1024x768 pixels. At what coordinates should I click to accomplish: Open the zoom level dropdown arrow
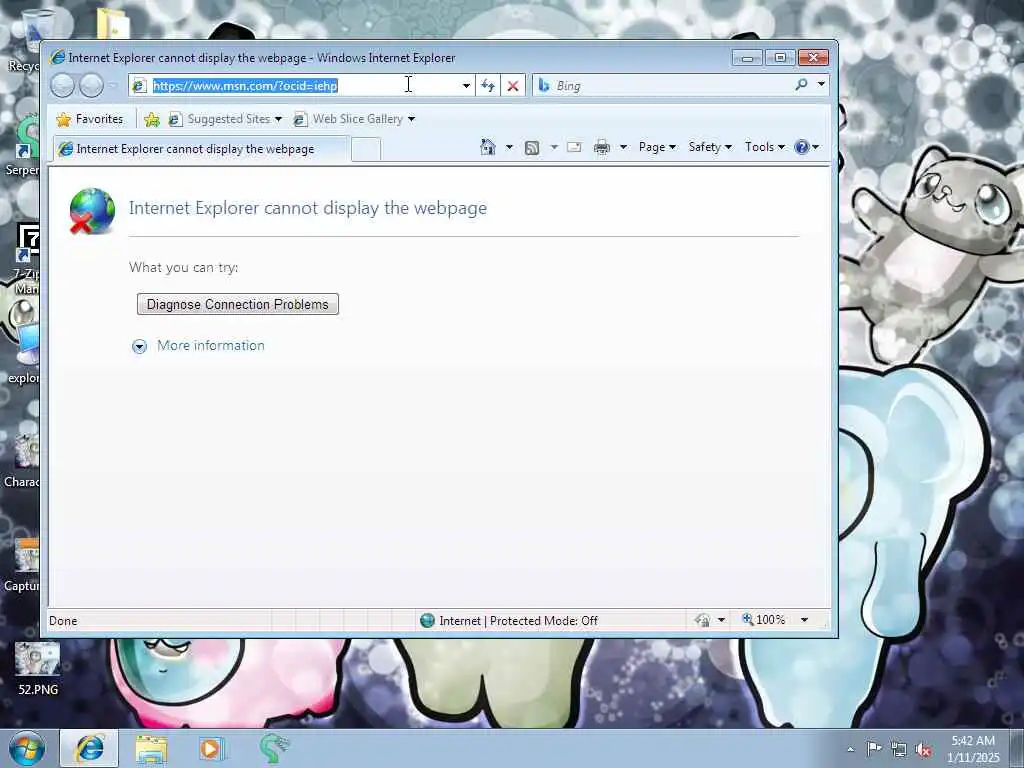point(805,620)
